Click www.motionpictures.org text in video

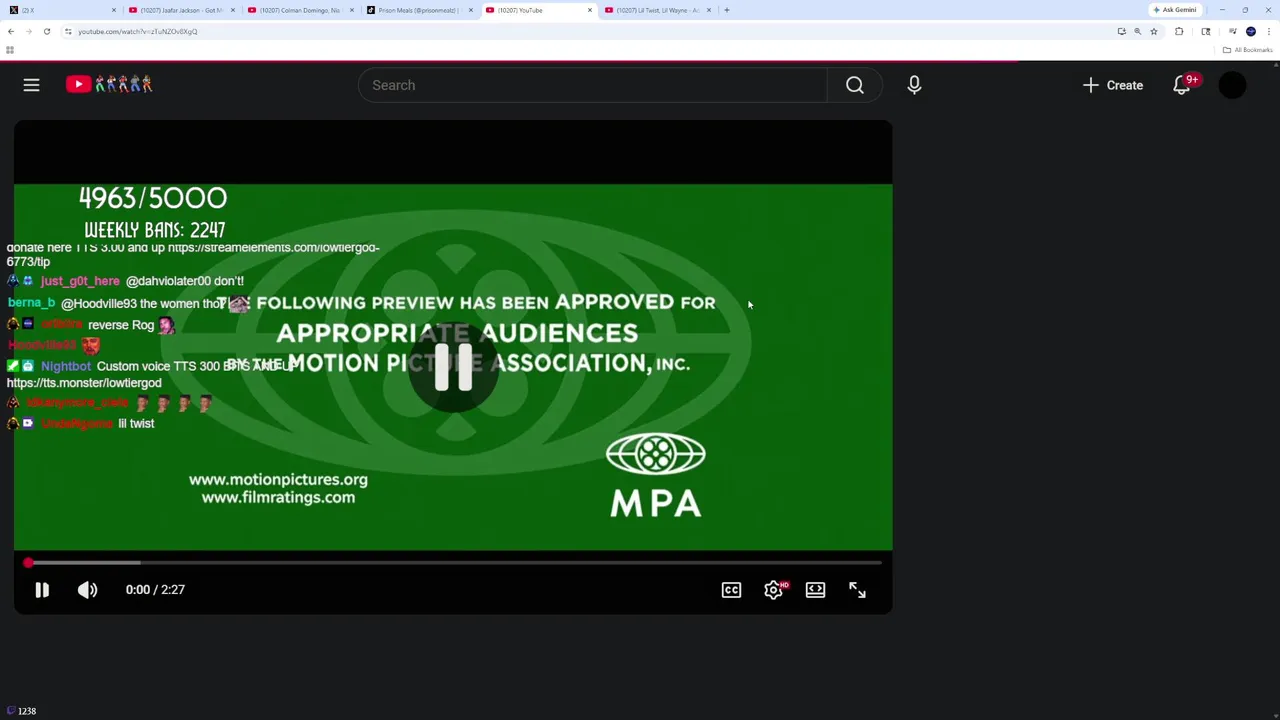pos(278,479)
